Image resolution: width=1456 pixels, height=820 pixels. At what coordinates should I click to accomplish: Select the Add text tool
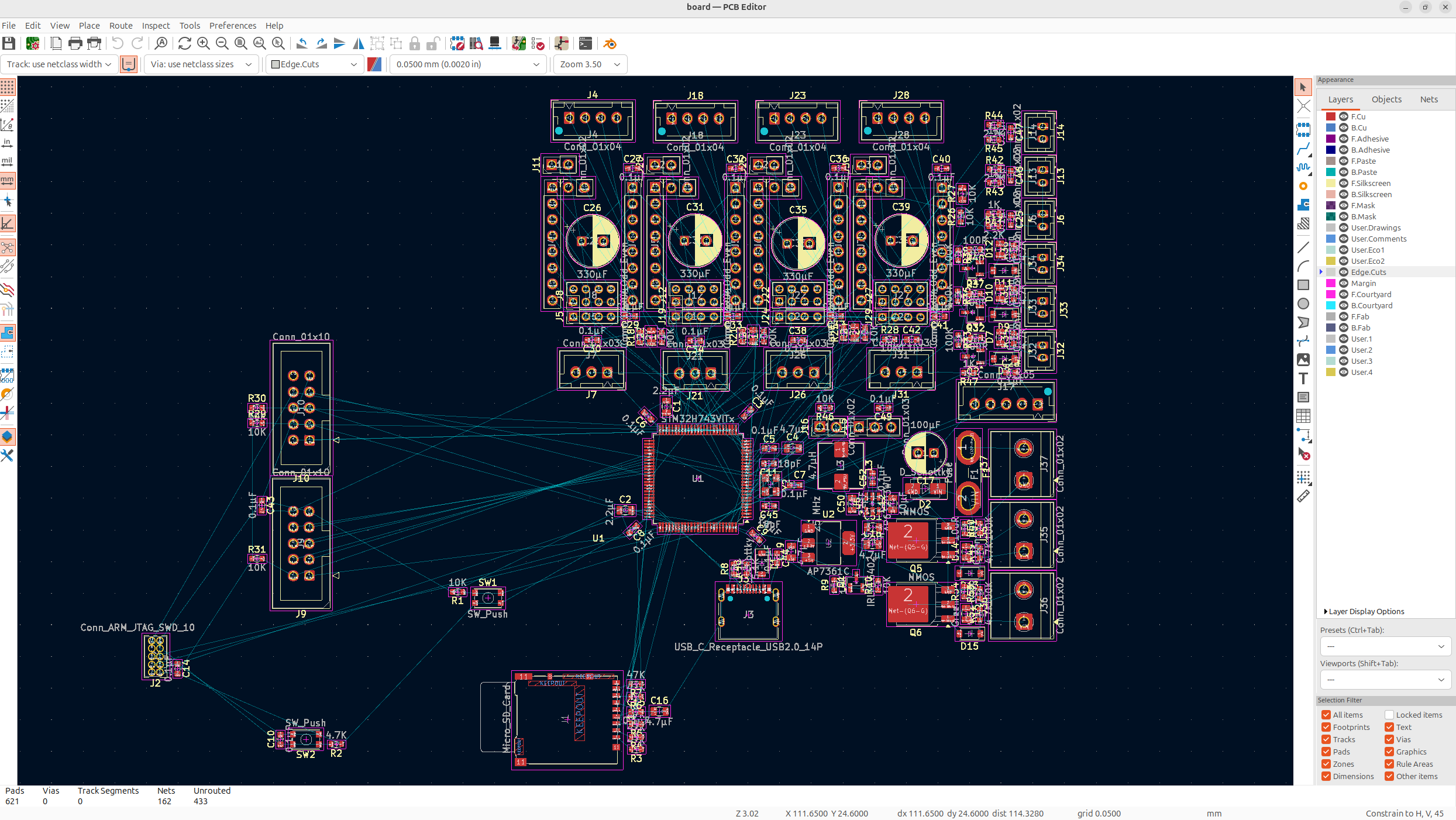click(1303, 378)
